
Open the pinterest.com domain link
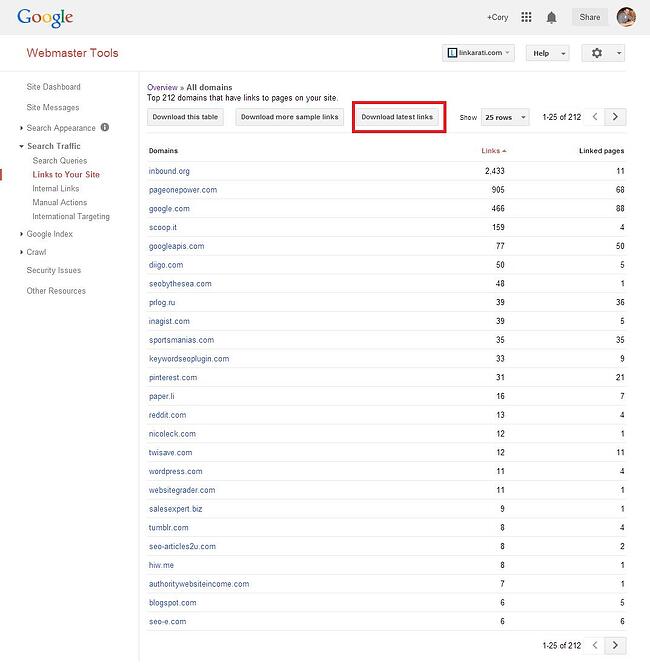pos(173,378)
